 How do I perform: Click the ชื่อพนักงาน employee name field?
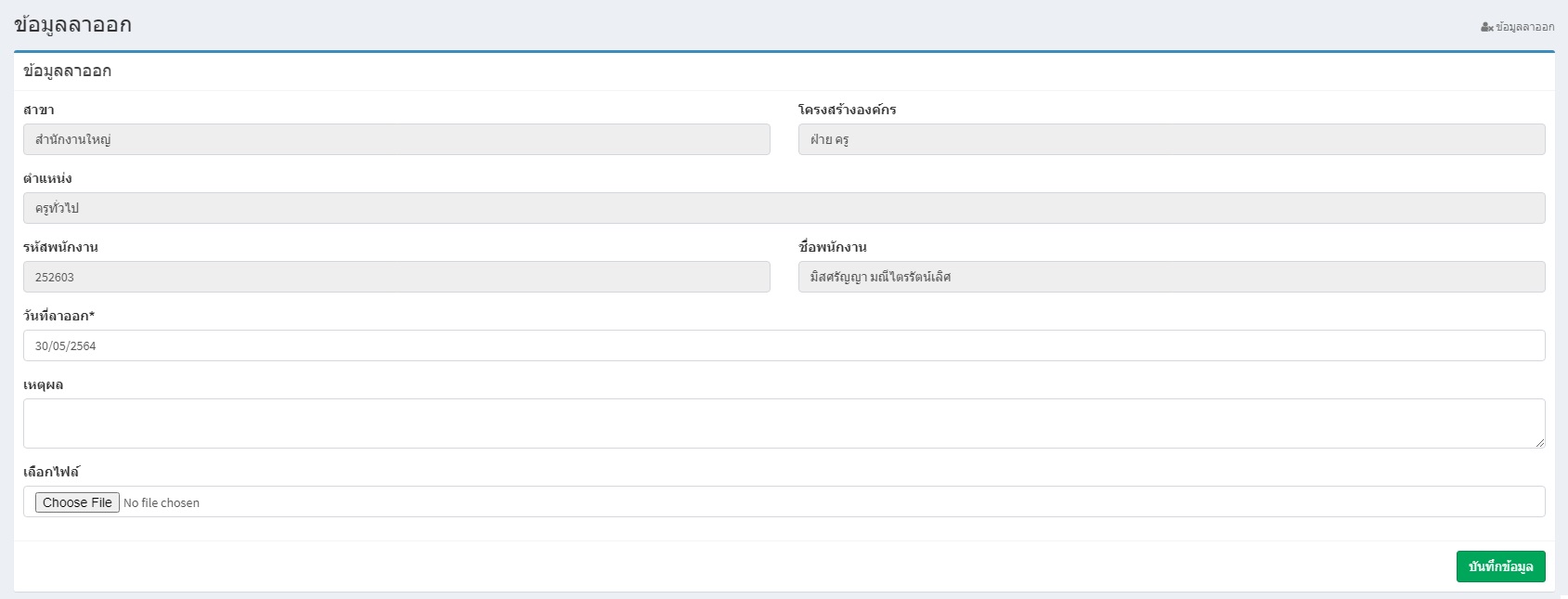pos(1172,277)
